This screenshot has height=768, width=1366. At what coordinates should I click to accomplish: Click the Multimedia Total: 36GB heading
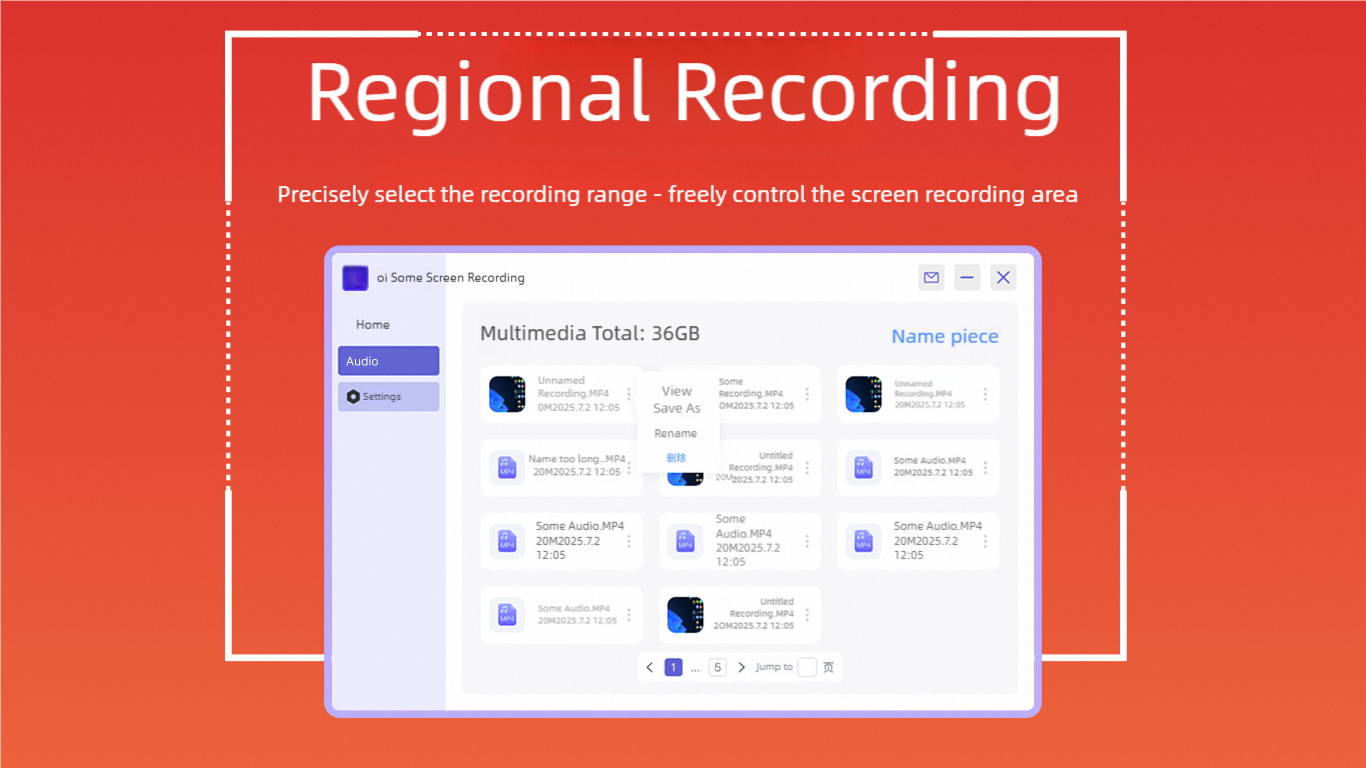590,334
